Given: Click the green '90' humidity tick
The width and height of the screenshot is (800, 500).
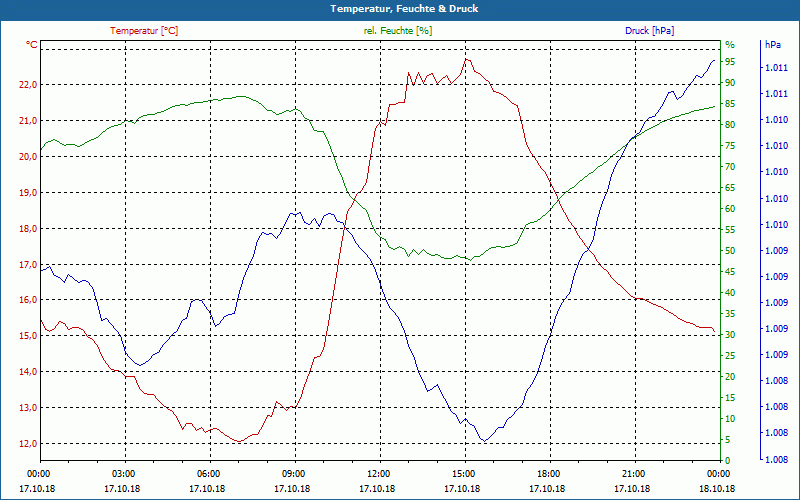Looking at the screenshot, I should pyautogui.click(x=730, y=83).
